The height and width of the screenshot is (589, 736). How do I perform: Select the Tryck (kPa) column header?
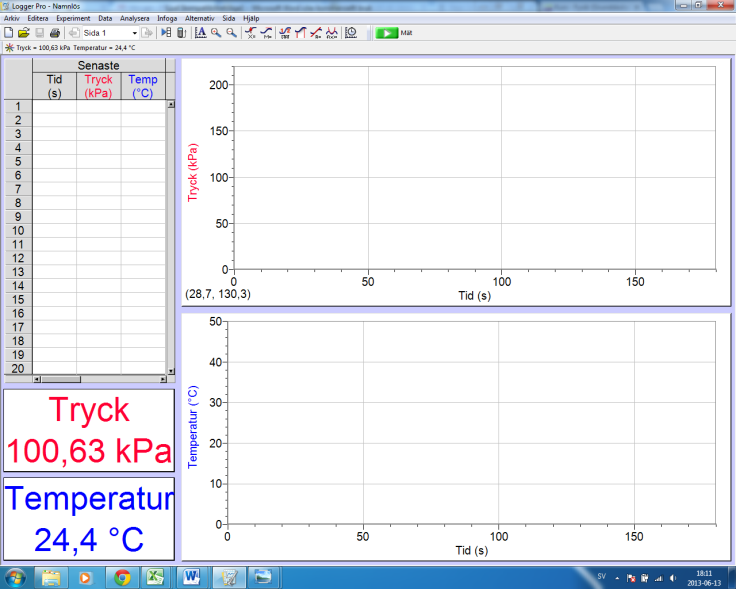point(99,86)
